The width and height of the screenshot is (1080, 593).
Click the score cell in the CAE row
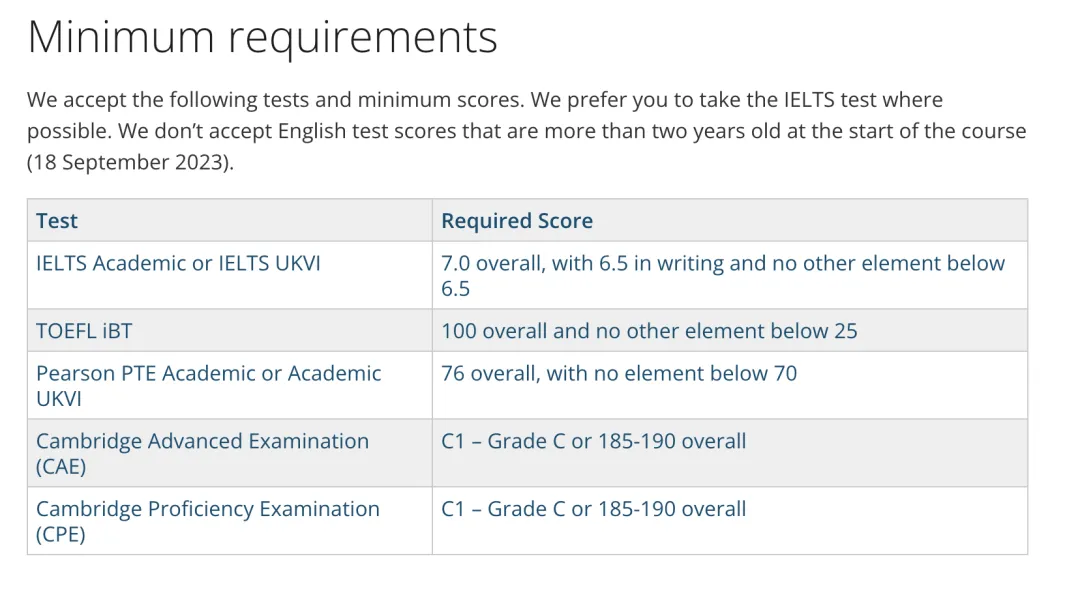tap(593, 442)
